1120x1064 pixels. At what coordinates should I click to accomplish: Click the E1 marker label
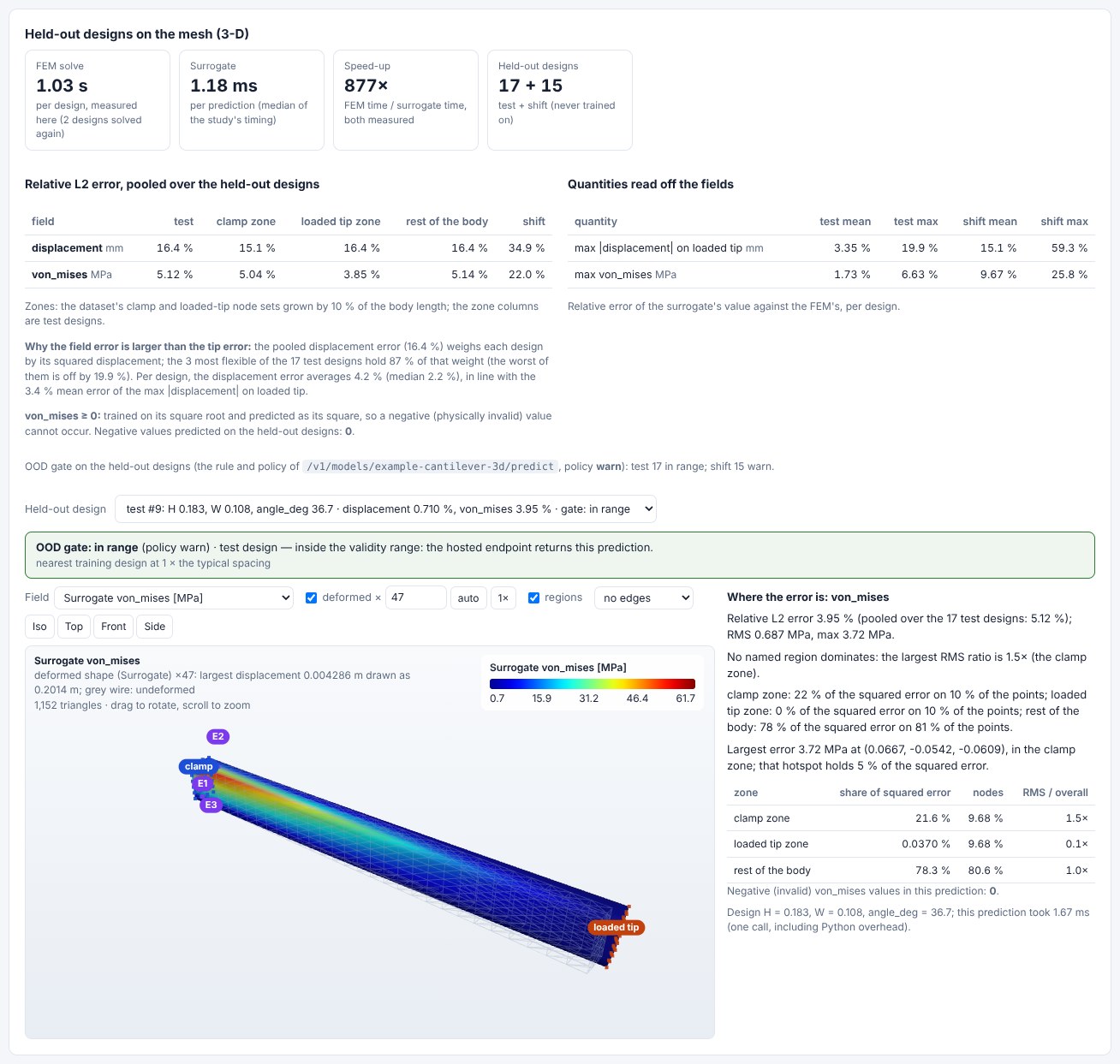[203, 783]
